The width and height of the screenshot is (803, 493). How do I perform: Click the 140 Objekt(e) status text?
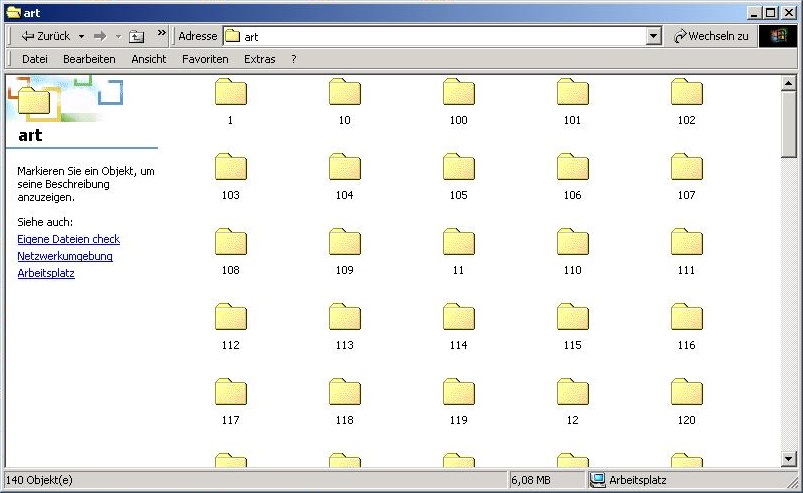pyautogui.click(x=39, y=480)
